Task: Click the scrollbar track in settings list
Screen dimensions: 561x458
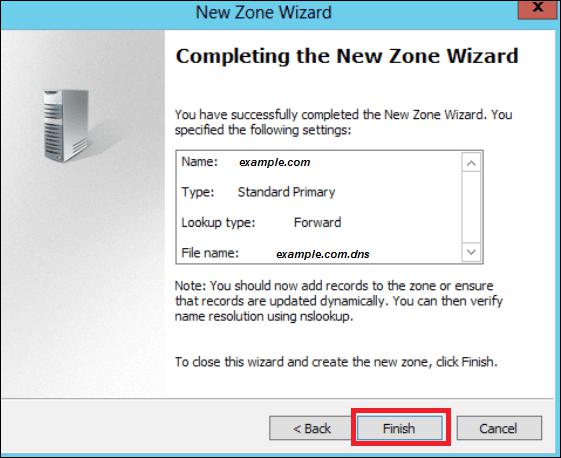Action: click(x=471, y=208)
